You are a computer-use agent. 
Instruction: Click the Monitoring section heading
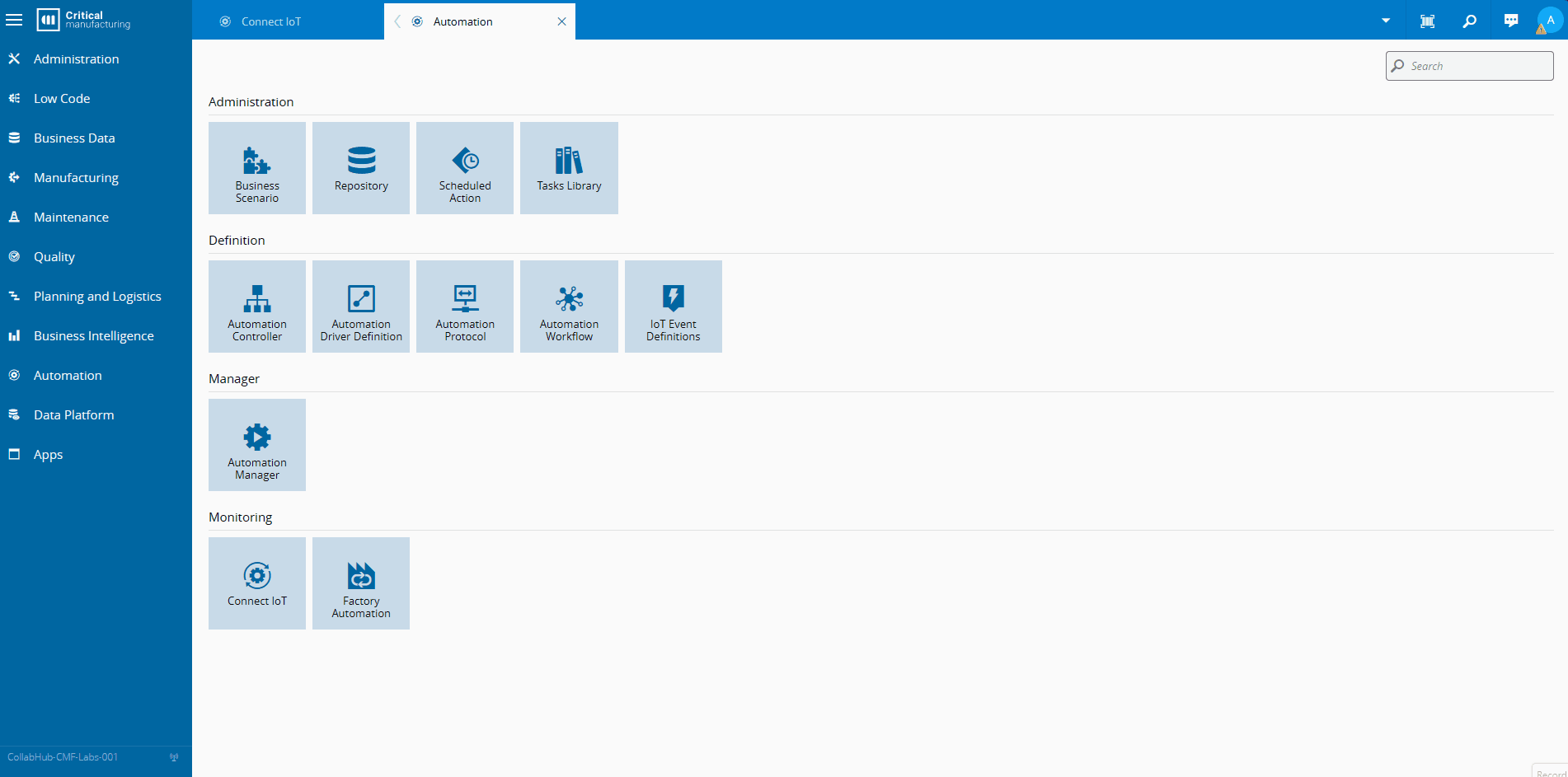(x=240, y=517)
